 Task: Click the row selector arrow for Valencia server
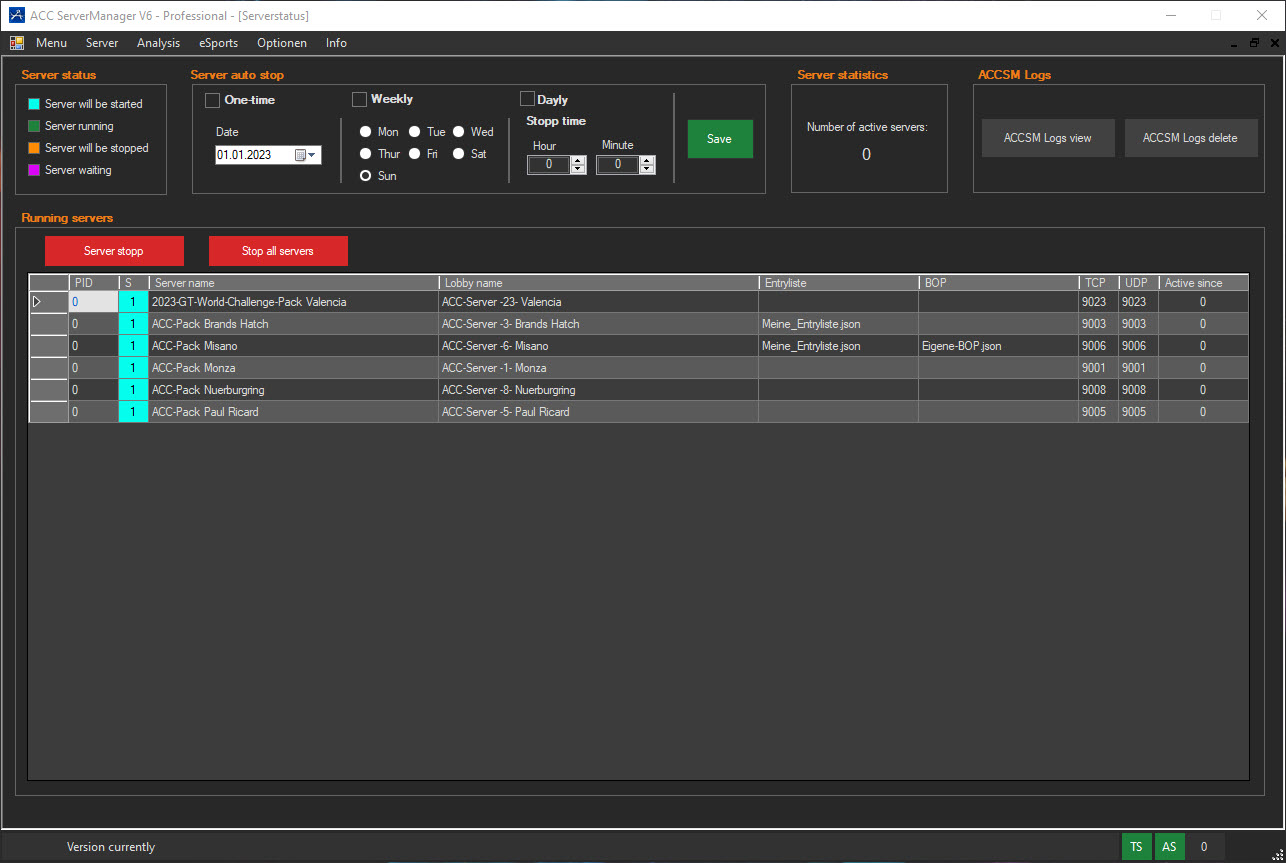(x=38, y=301)
